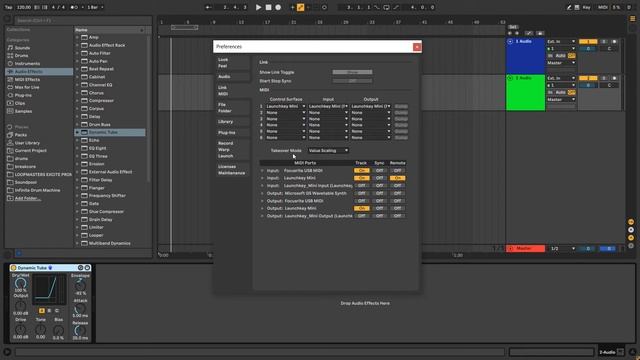Expand the Amp folder in browser

tap(77, 37)
